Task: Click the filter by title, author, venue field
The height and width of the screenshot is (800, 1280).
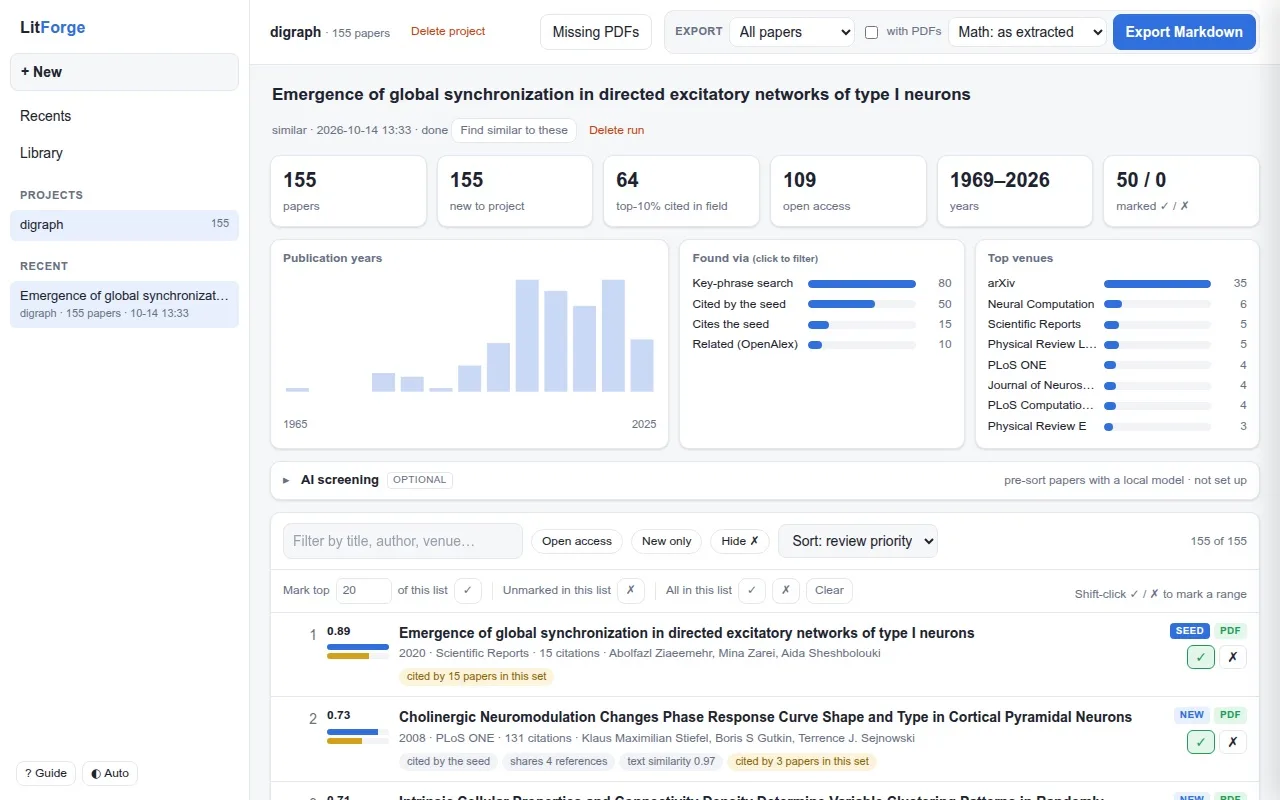Action: point(403,541)
